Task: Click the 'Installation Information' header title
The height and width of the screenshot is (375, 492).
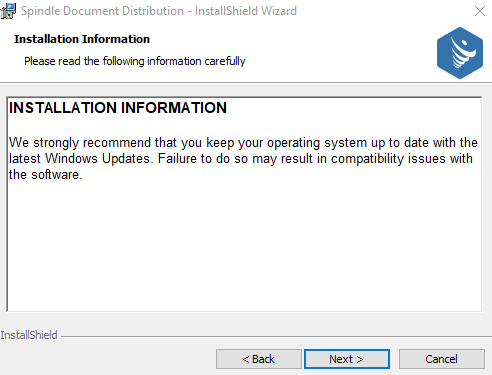Action: coord(82,39)
